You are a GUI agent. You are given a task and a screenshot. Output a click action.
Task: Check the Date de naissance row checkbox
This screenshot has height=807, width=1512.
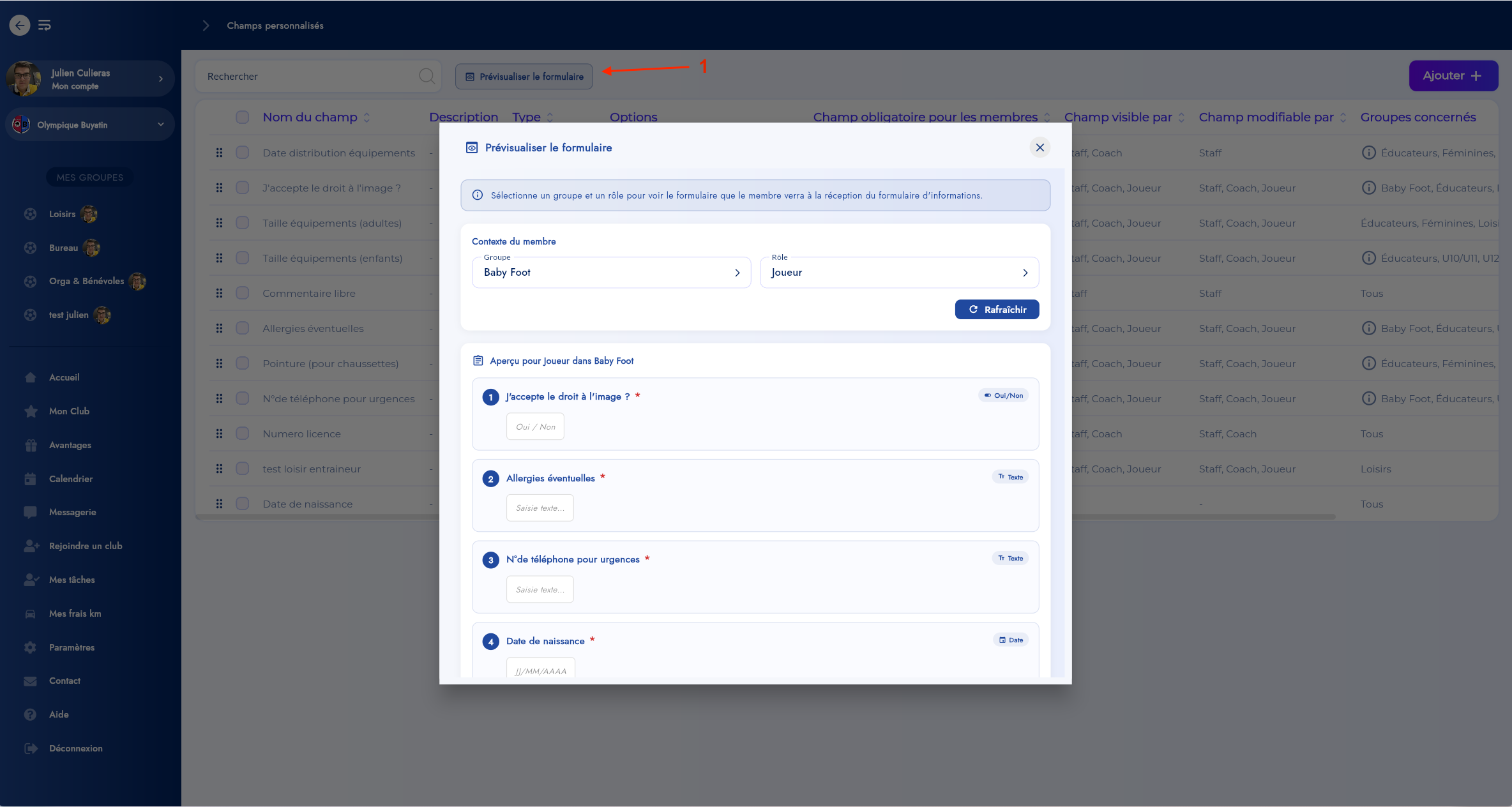(242, 504)
